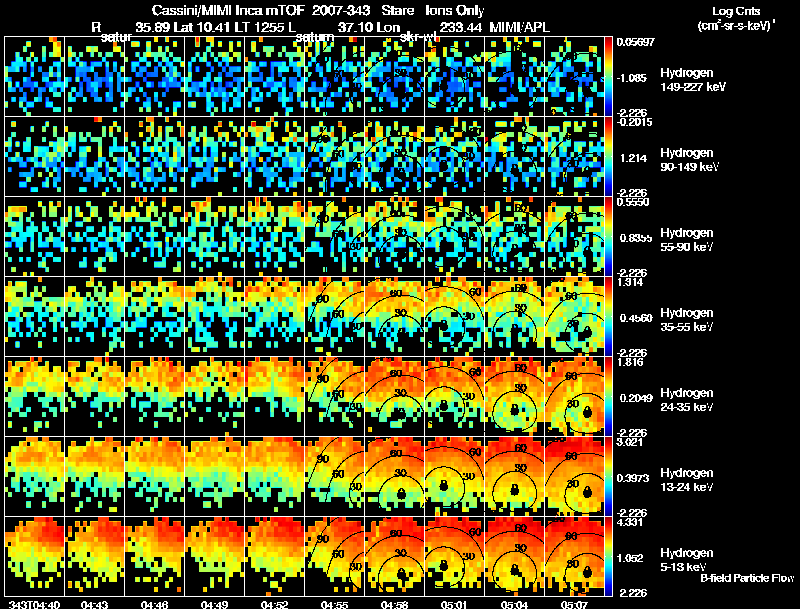Viewport: 800px width, 609px height.
Task: Open the 13-24 keV image panel at 04:52
Action: 274,476
